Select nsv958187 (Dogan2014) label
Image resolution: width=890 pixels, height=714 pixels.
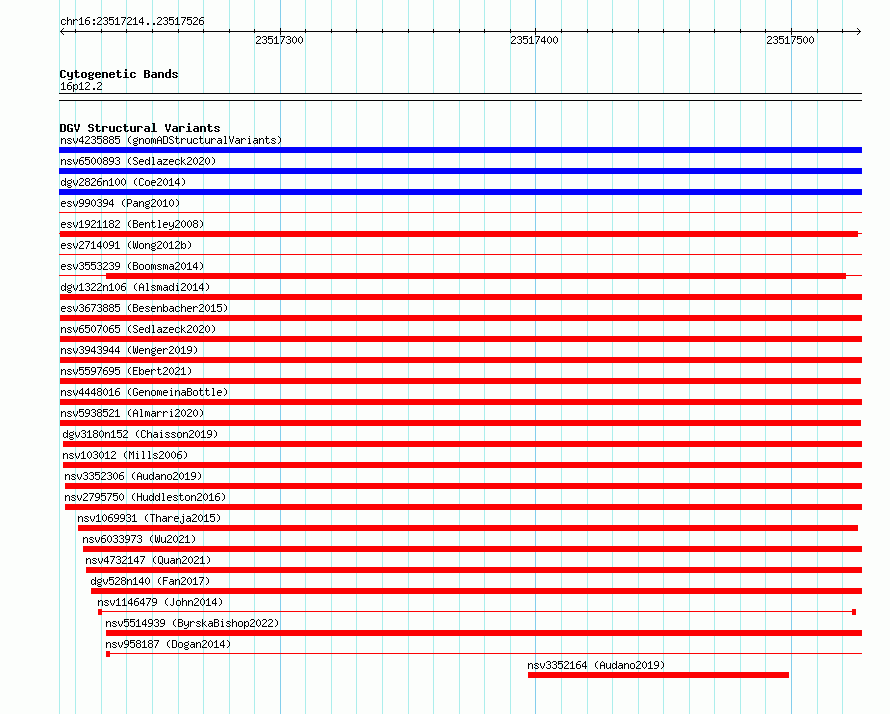point(168,644)
